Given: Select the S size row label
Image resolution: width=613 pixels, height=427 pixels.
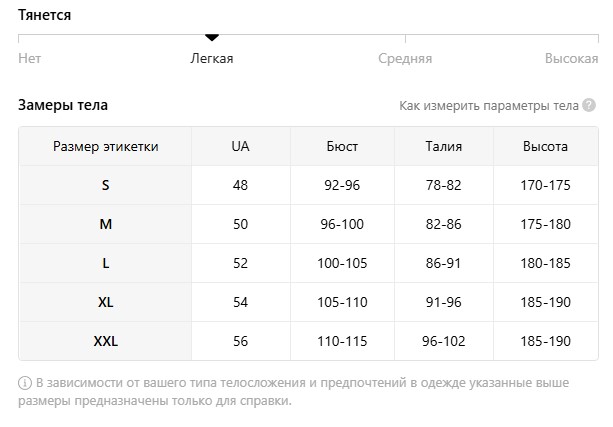Looking at the screenshot, I should point(106,185).
